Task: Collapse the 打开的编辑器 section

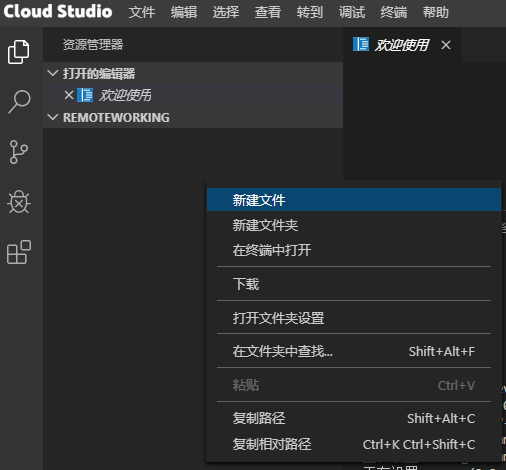Action: [53, 73]
